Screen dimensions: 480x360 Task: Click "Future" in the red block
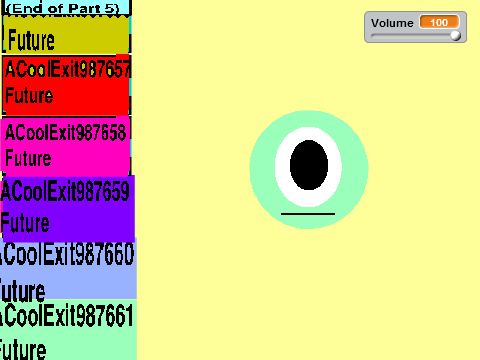[x=29, y=95]
